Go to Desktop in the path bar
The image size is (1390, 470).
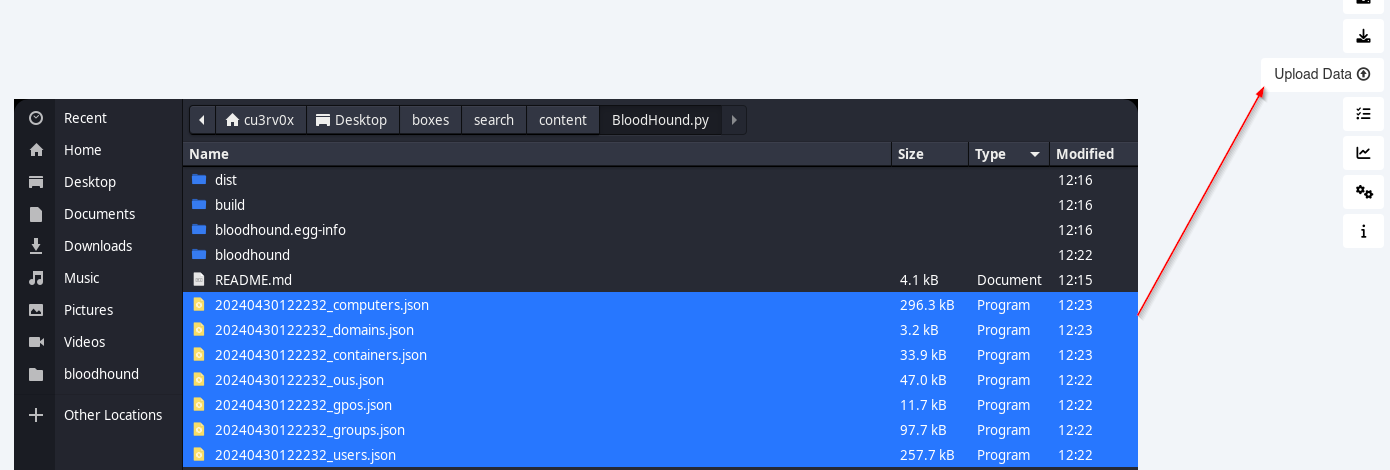click(x=353, y=120)
